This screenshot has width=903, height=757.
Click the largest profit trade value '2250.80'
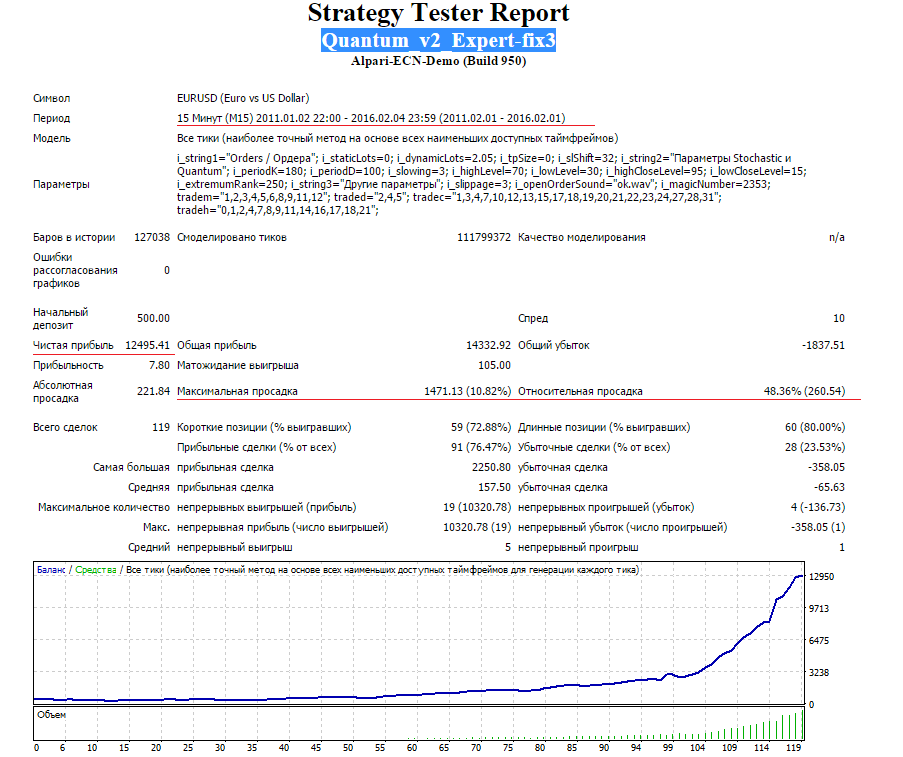pos(491,467)
